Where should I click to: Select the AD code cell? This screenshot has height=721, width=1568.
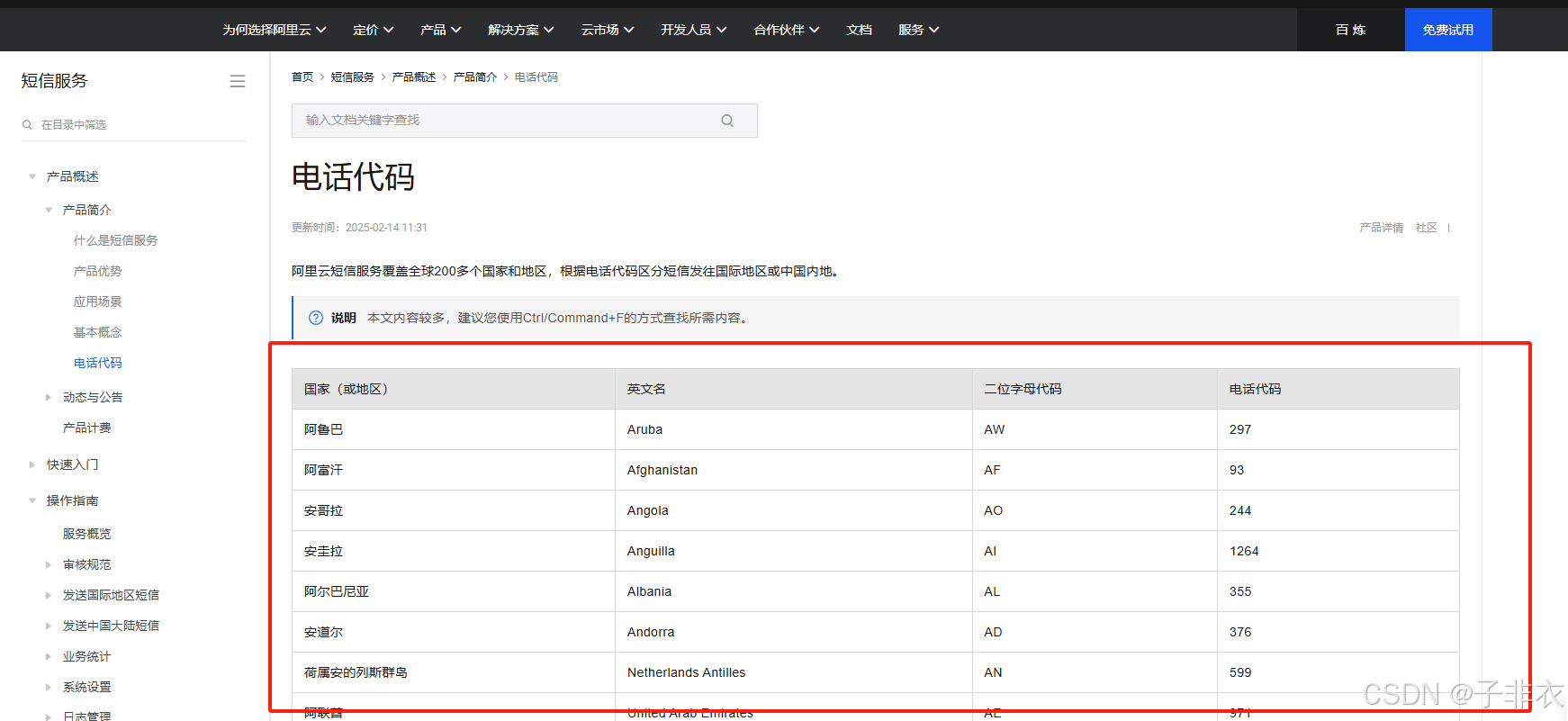[x=1095, y=632]
